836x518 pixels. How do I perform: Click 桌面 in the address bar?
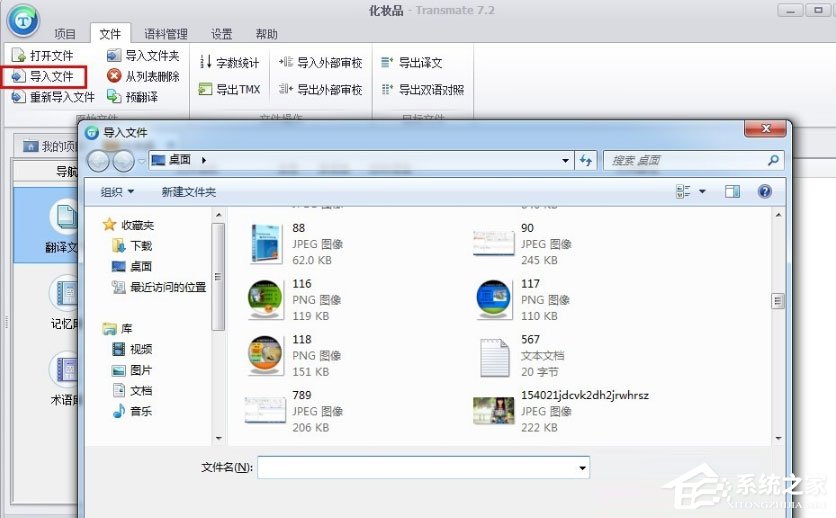point(180,159)
